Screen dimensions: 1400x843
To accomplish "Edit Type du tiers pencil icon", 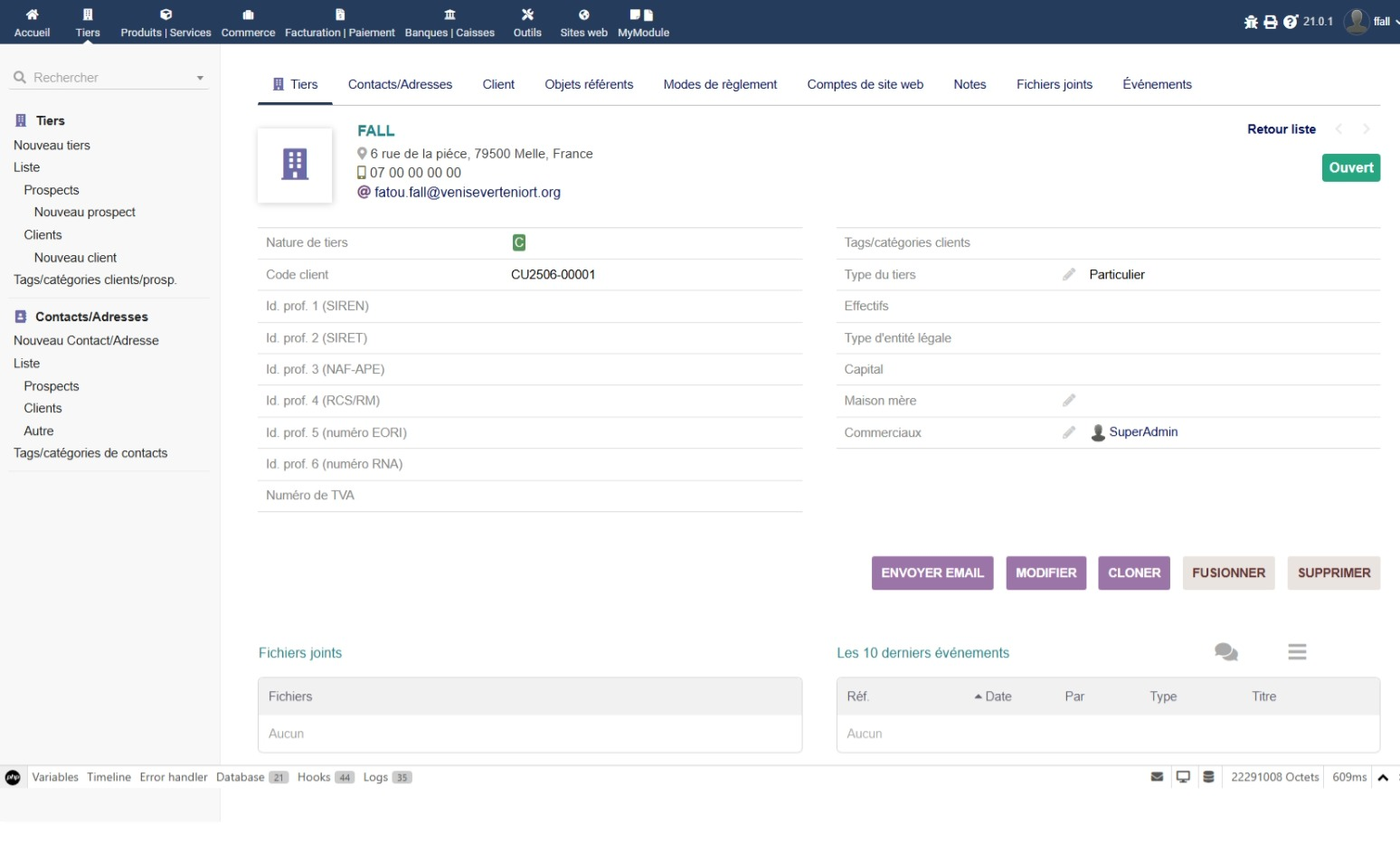I will (1069, 274).
